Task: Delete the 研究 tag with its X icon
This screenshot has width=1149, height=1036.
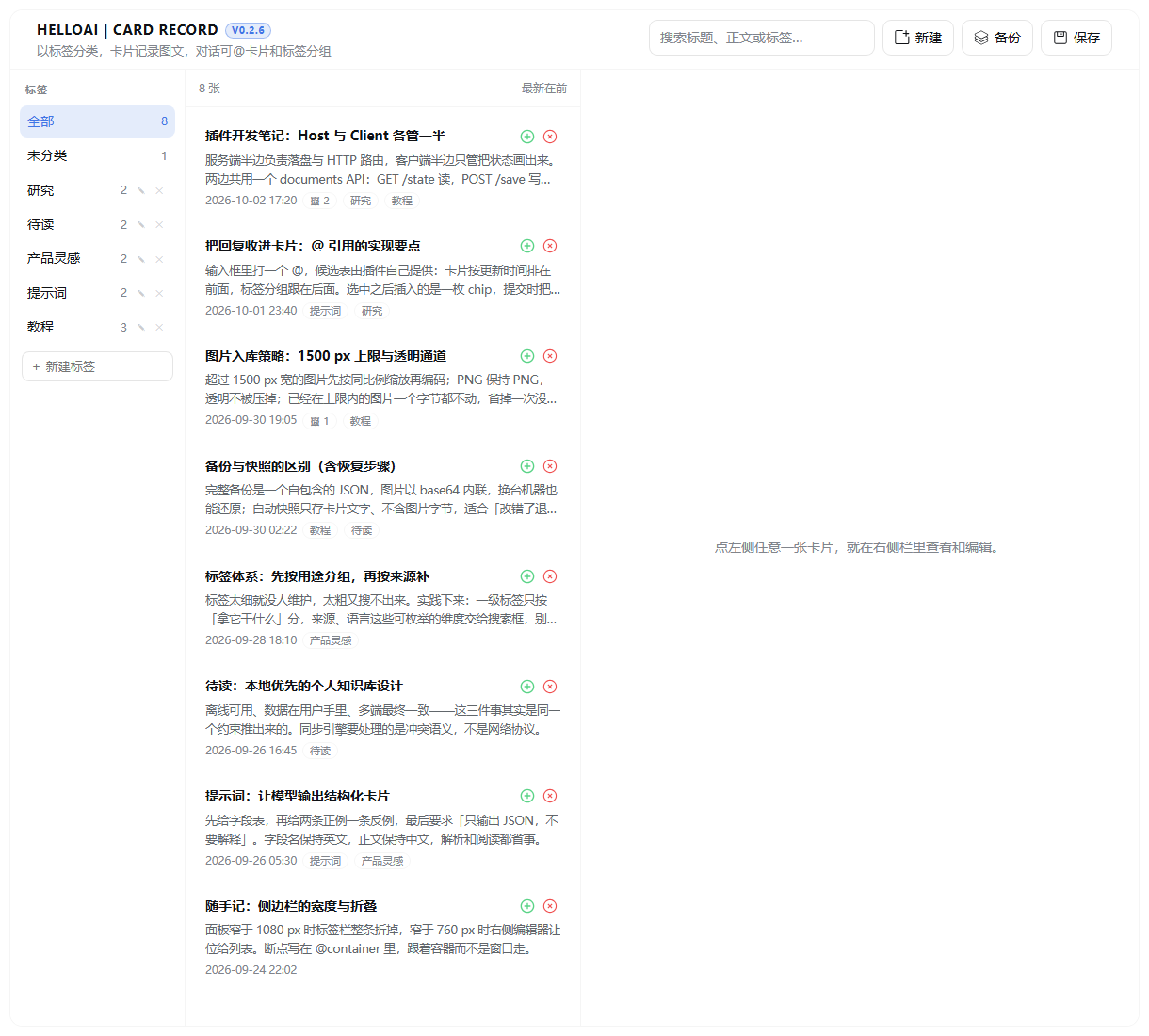Action: click(159, 190)
